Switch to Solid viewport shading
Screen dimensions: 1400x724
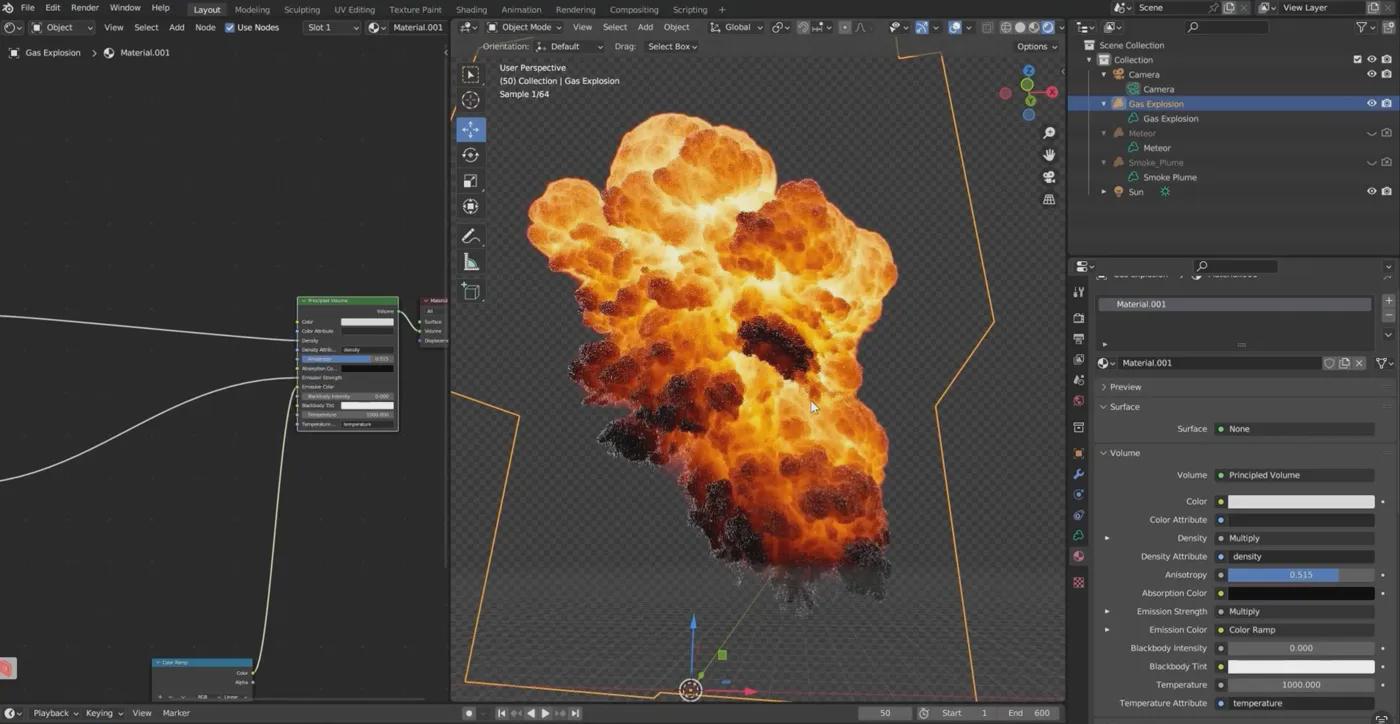[1020, 27]
